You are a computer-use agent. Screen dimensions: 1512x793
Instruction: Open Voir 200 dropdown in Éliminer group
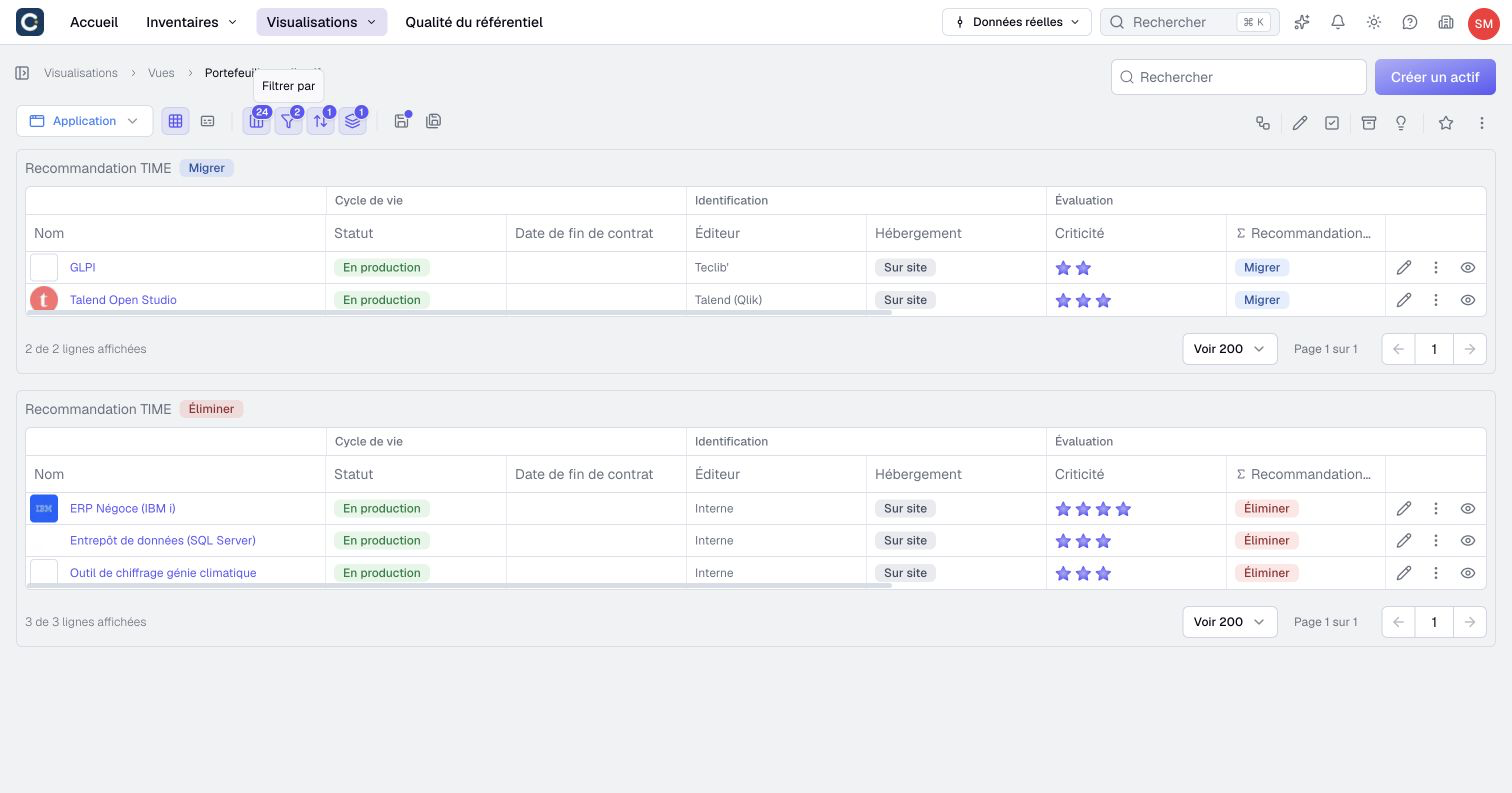tap(1229, 622)
